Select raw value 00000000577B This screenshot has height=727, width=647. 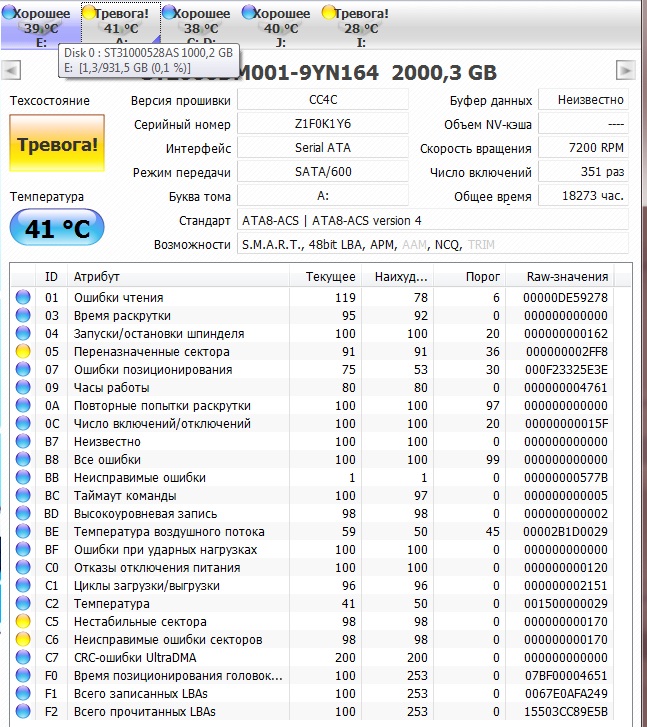click(566, 478)
